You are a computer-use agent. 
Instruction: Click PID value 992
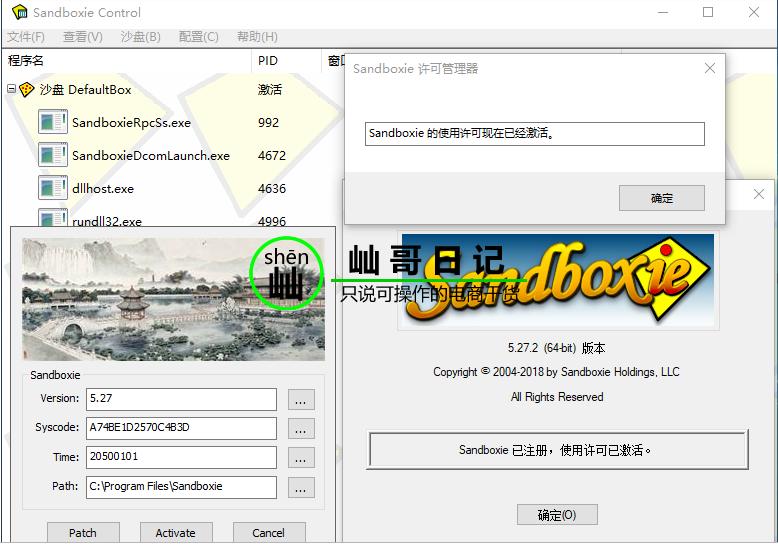coord(268,123)
